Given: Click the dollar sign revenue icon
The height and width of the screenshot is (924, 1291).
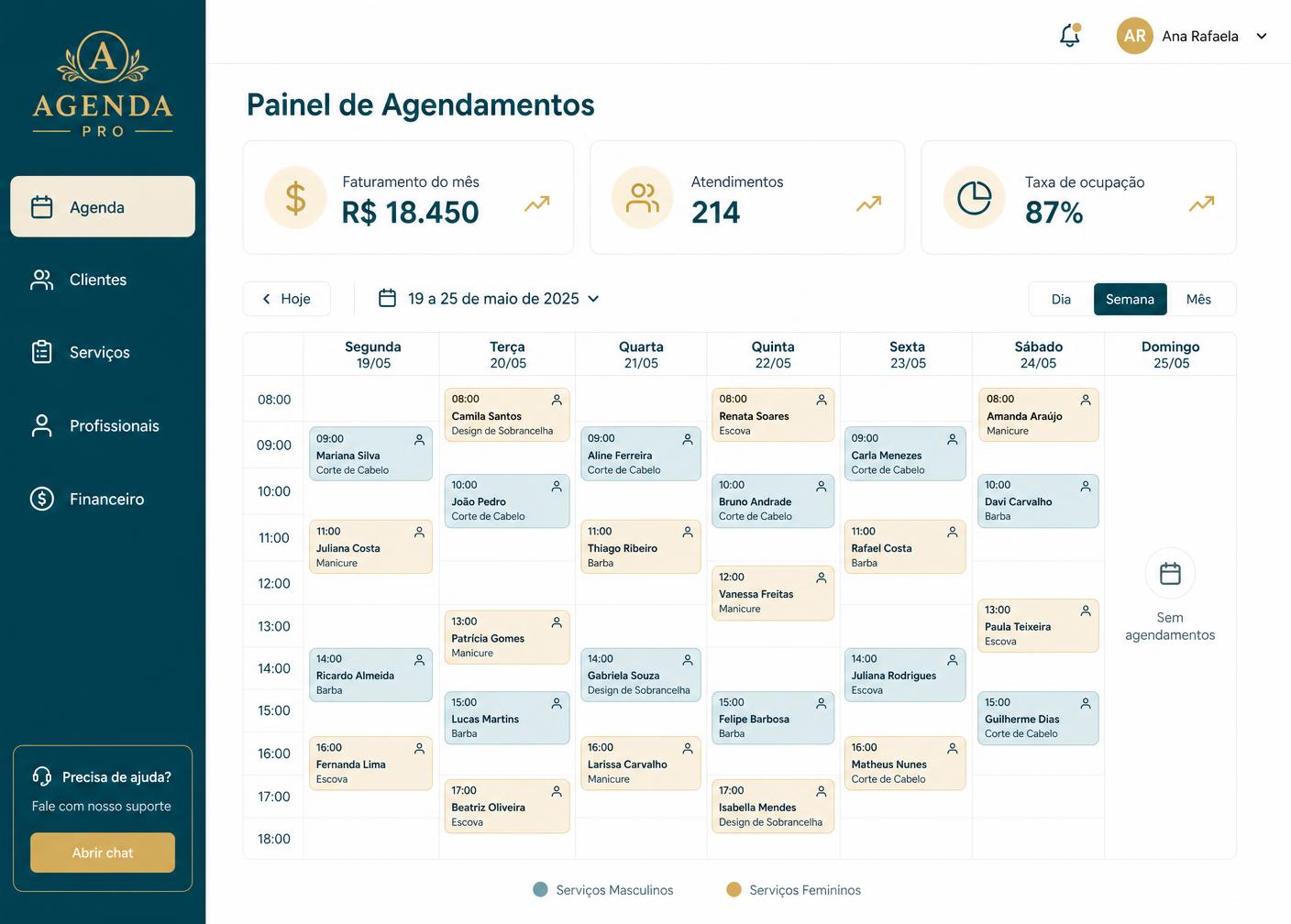Looking at the screenshot, I should pos(295,197).
